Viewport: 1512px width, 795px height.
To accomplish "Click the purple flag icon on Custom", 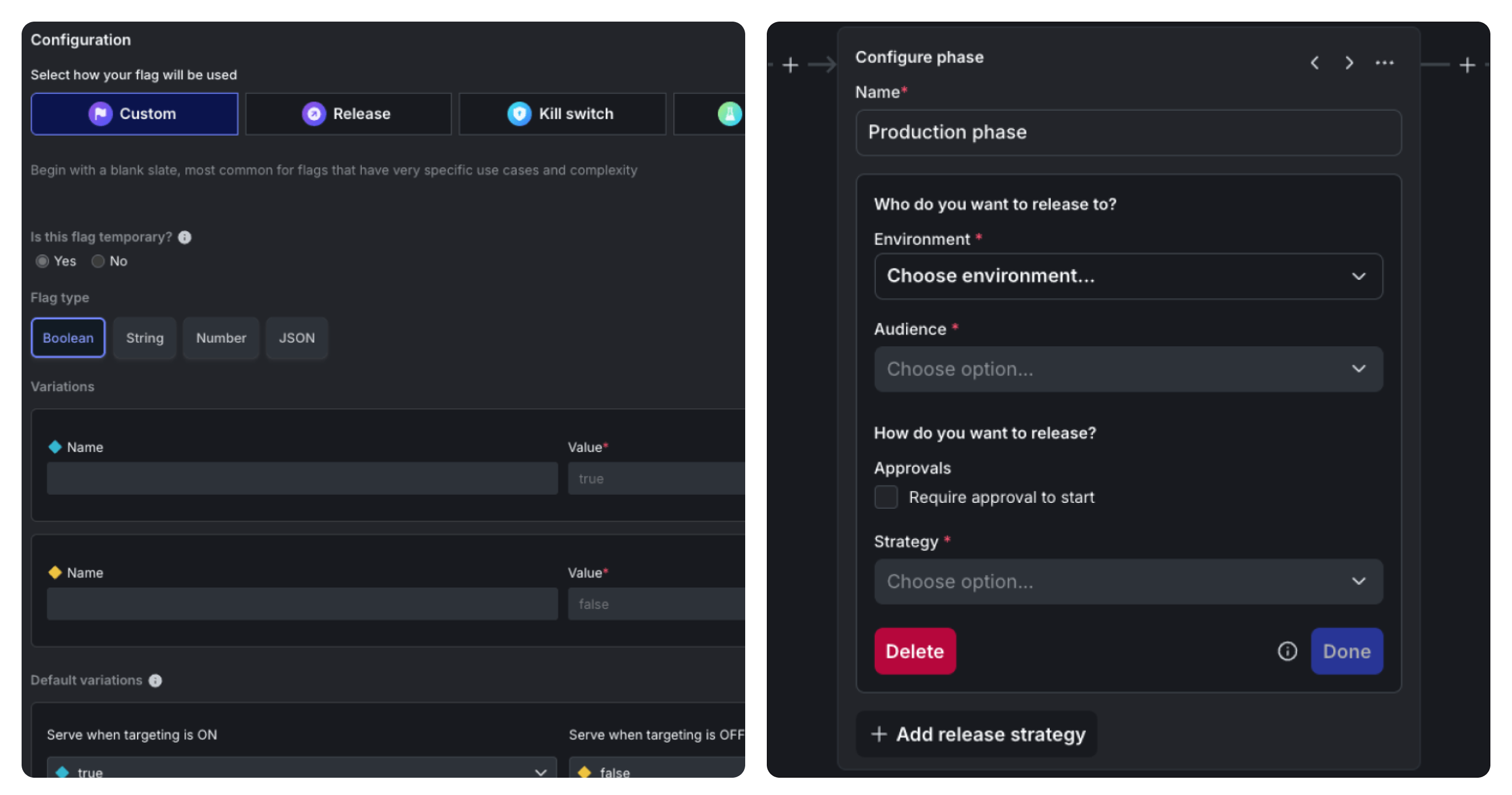I will pos(100,114).
